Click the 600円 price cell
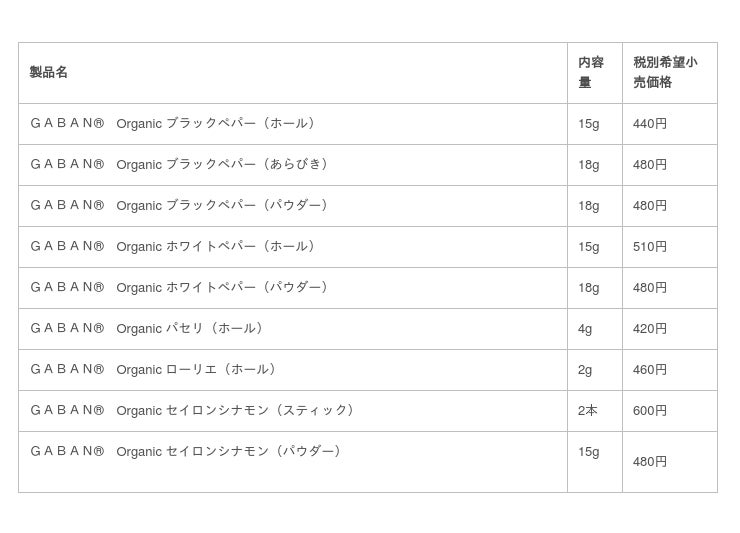The image size is (740, 533). coord(650,411)
